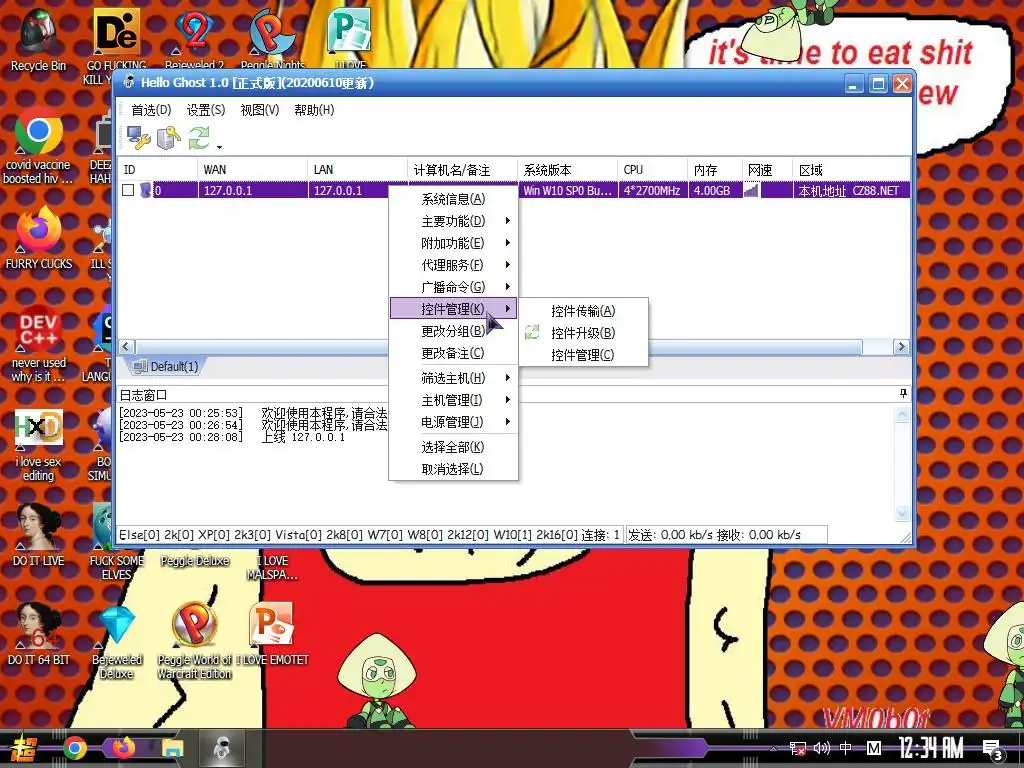Sort by the LAN column header
This screenshot has width=1024, height=768.
click(x=357, y=170)
